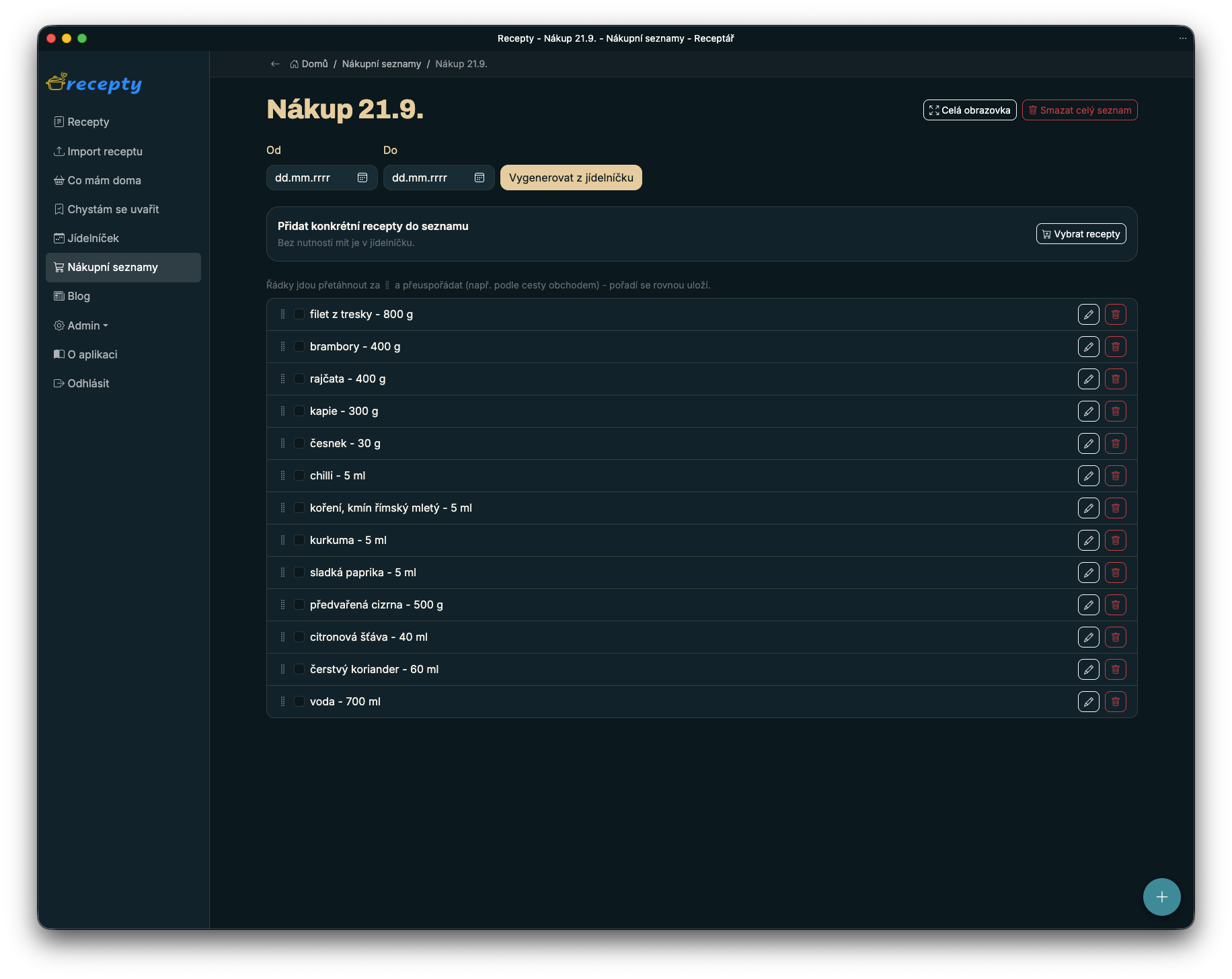Click the edit pencil for kurkuma item
Image resolution: width=1232 pixels, height=979 pixels.
point(1088,540)
